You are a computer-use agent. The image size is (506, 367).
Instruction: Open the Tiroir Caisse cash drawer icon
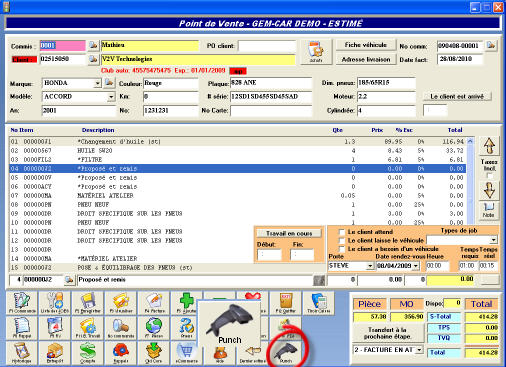pos(319,303)
